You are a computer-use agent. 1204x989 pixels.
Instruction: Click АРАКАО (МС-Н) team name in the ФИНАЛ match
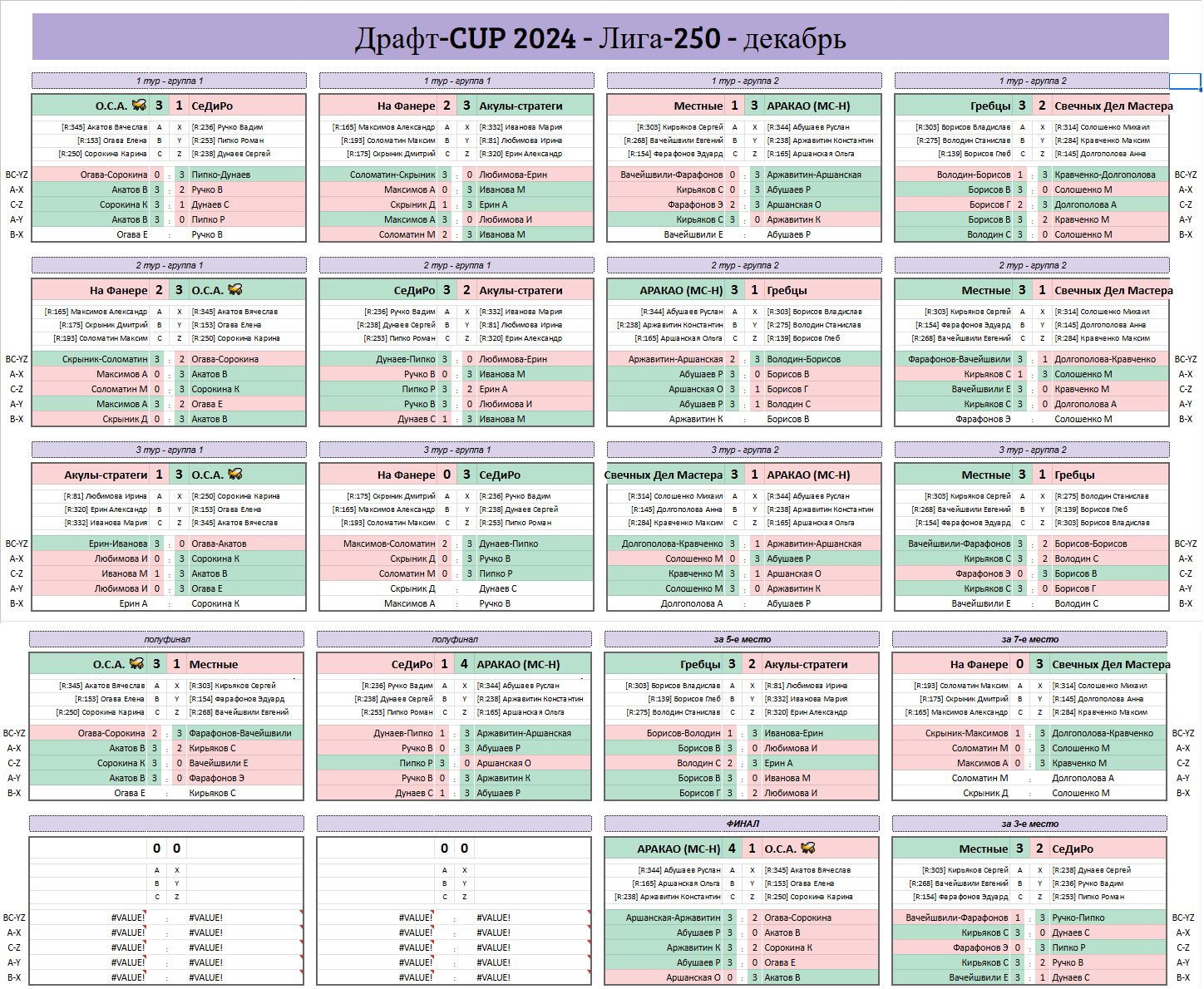pyautogui.click(x=678, y=849)
